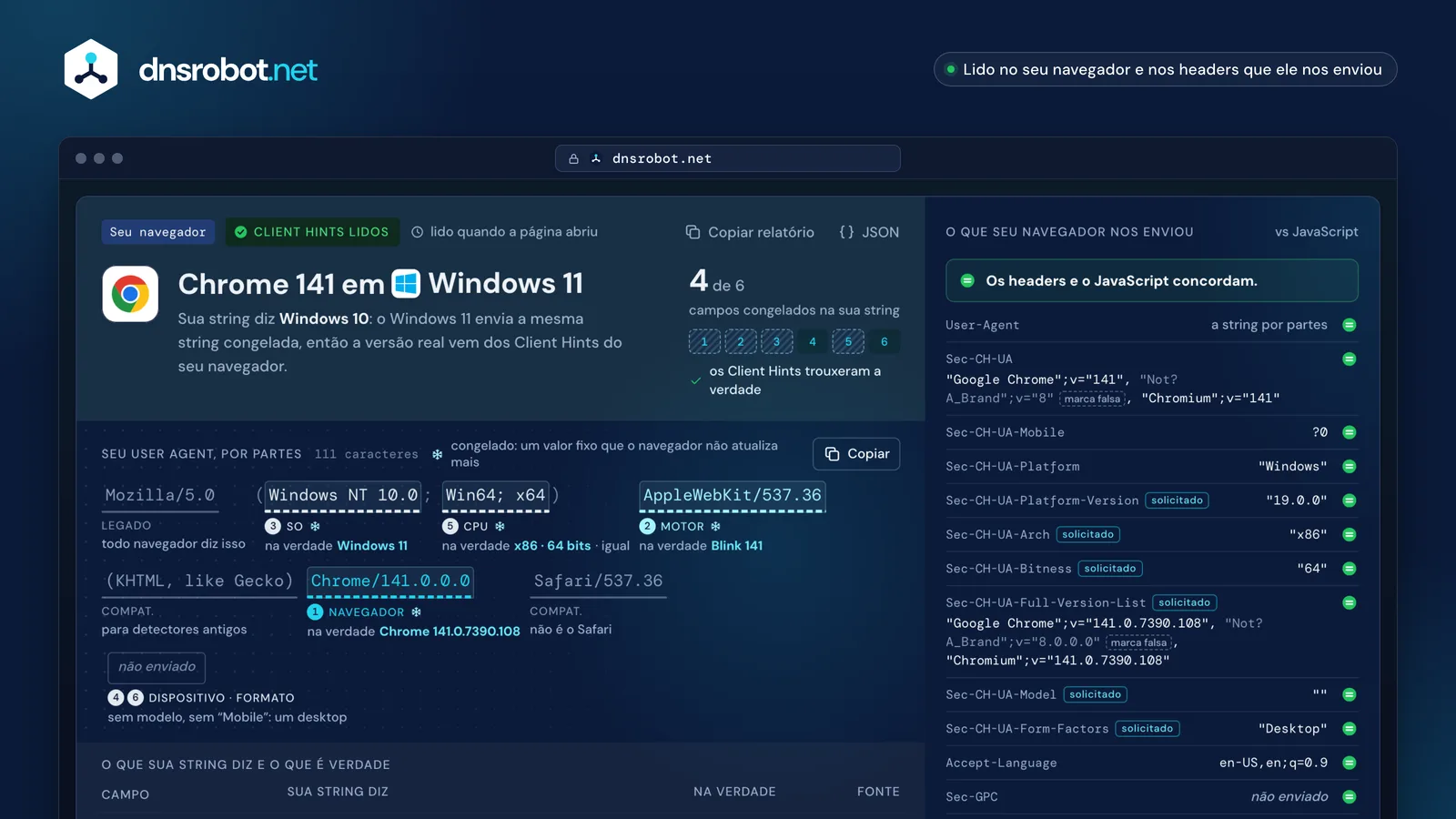Click the AppleWebKit/537.36 token
Viewport: 1456px width, 819px height.
(733, 495)
